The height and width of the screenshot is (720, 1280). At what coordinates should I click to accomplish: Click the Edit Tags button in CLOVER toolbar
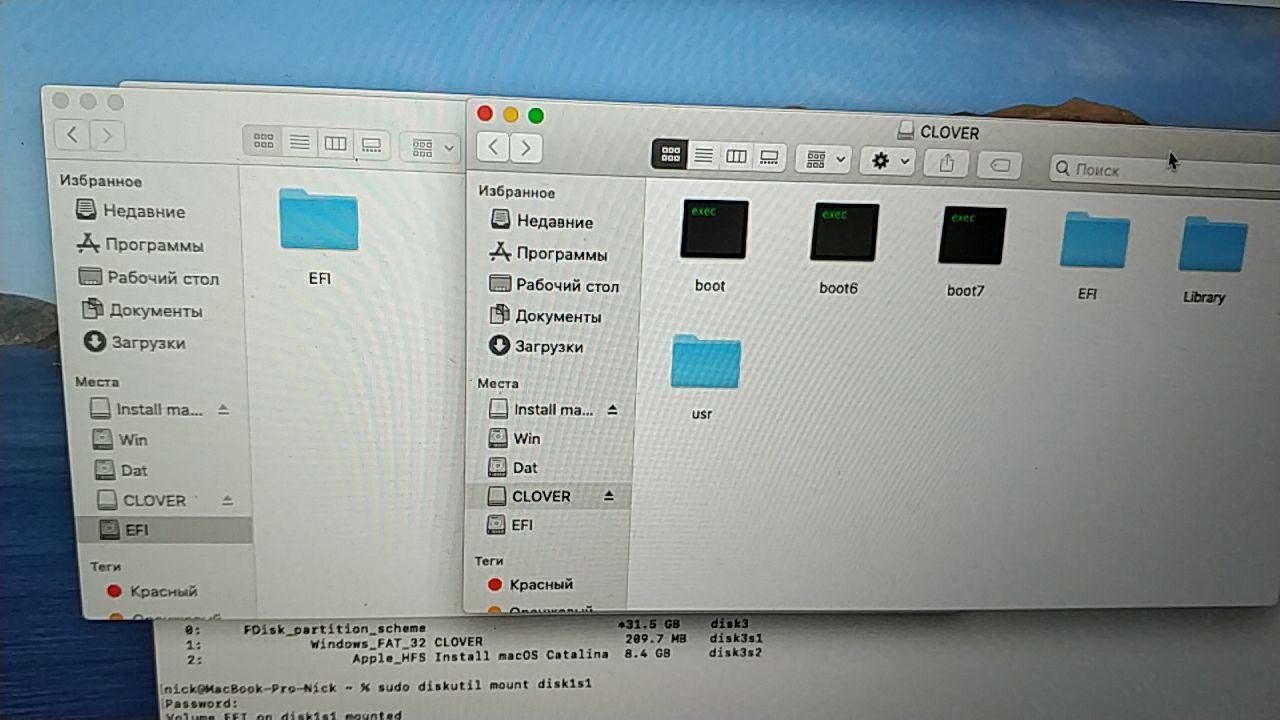(1000, 165)
